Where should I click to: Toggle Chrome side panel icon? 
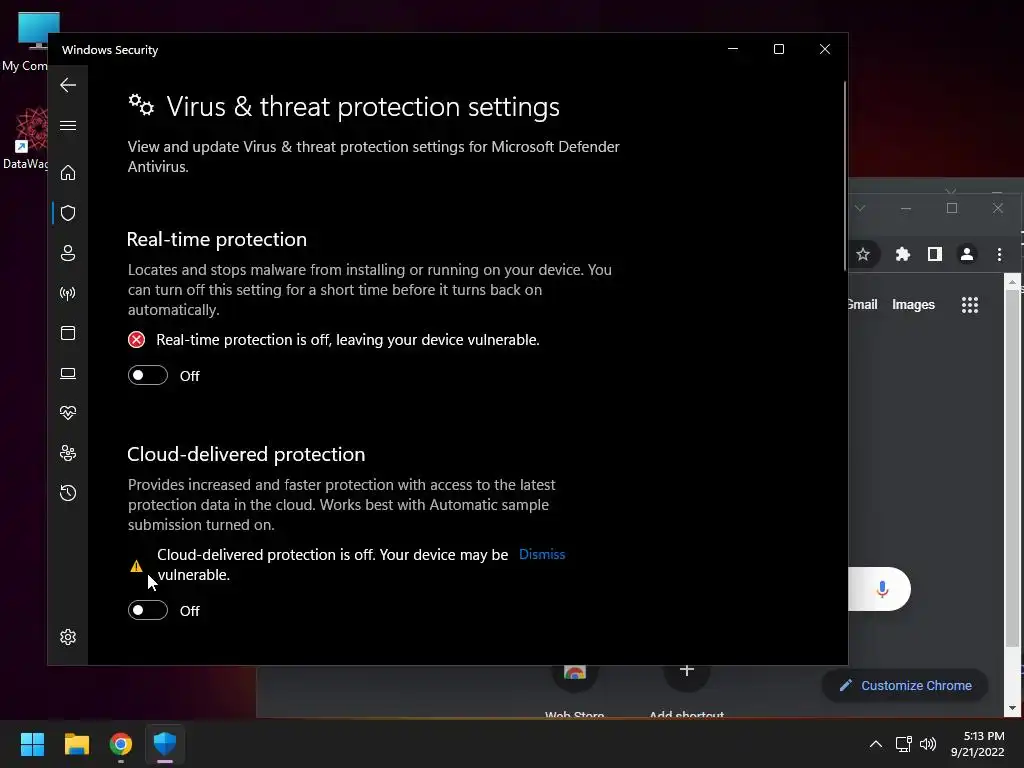click(935, 254)
